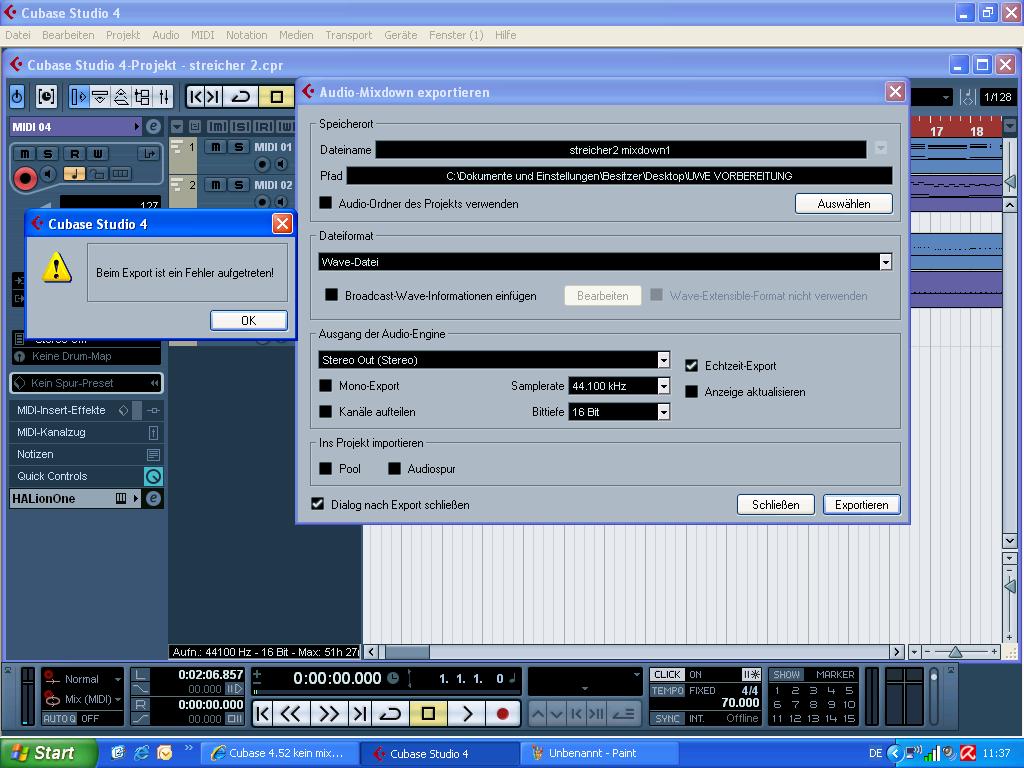Open MIDI 04 channel settings 'e' button
This screenshot has height=768, width=1024.
pos(153,127)
